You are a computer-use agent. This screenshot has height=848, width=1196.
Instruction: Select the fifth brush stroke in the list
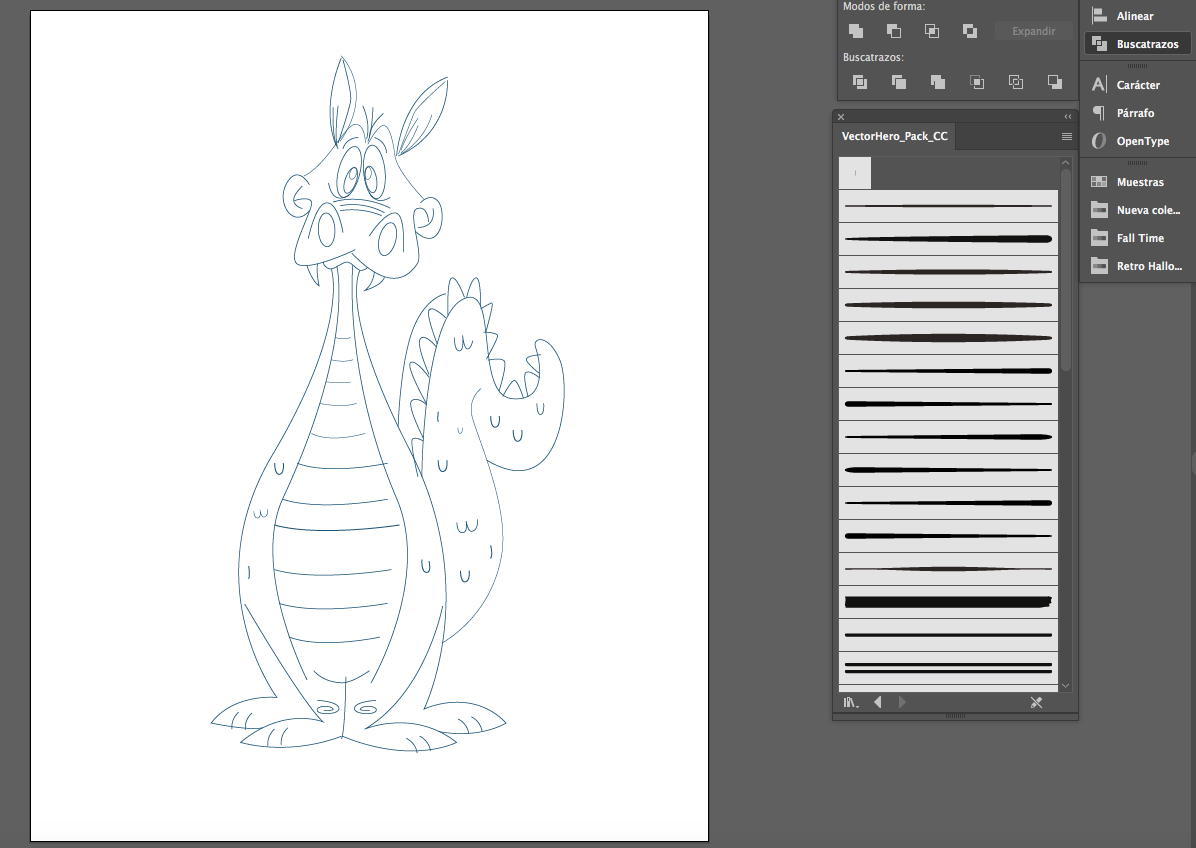coord(948,338)
